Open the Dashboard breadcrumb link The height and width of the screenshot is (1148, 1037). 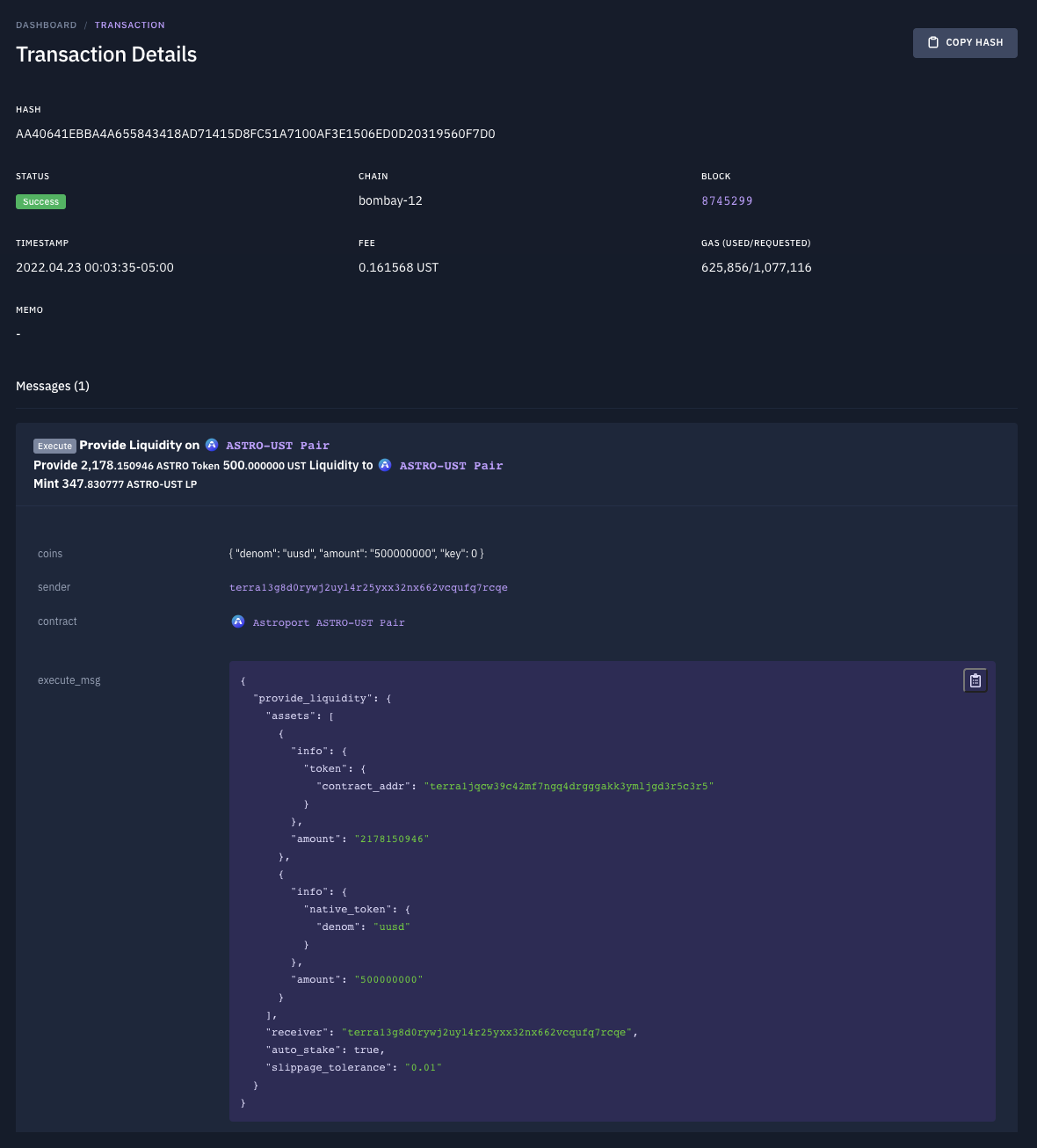pyautogui.click(x=47, y=25)
